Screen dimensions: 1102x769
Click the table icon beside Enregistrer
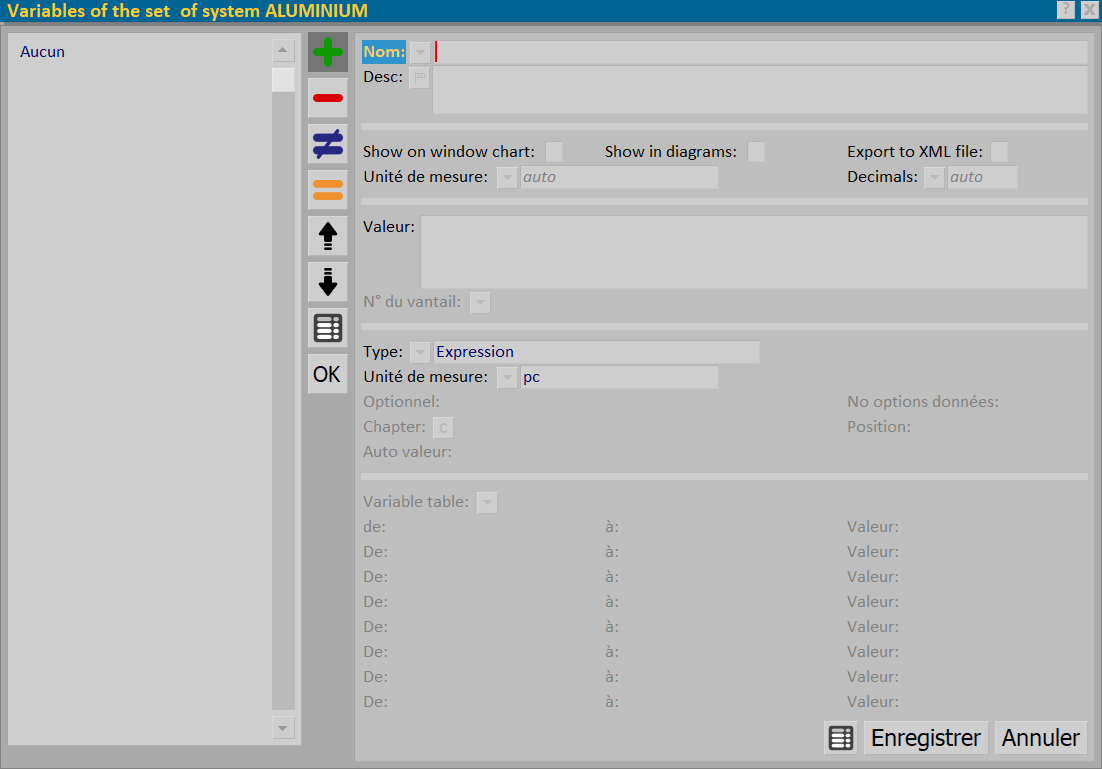[841, 738]
